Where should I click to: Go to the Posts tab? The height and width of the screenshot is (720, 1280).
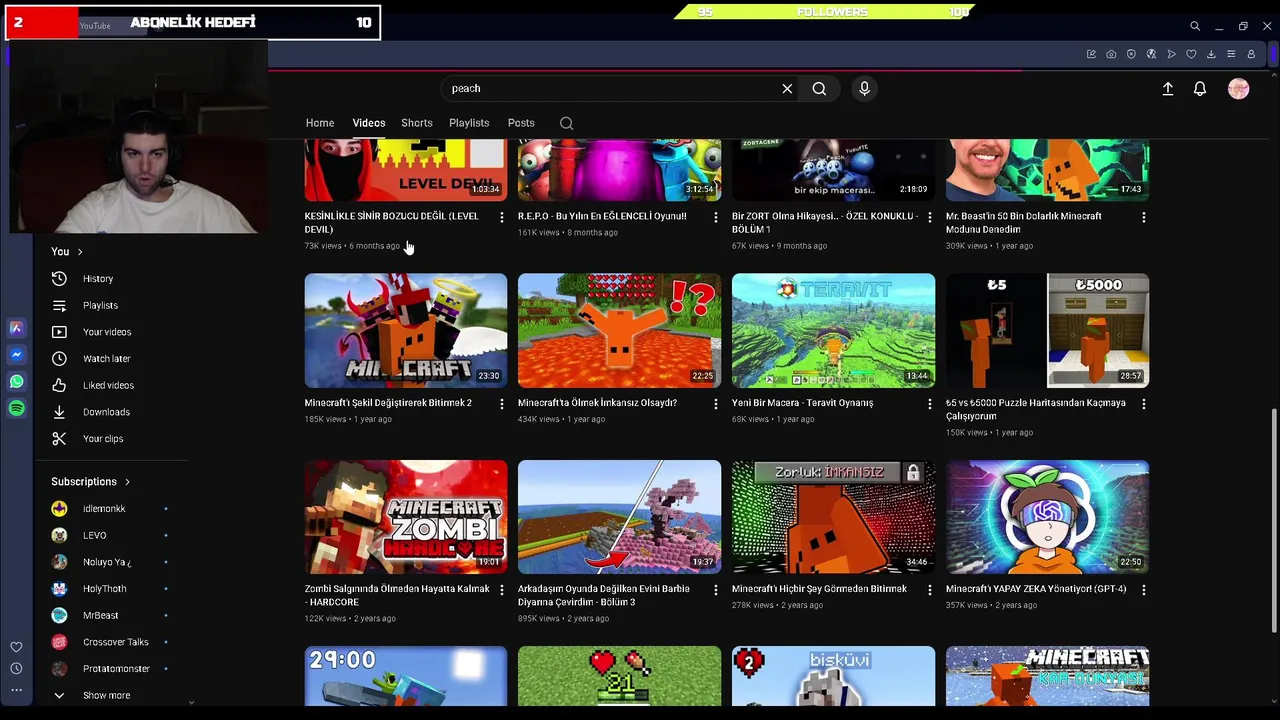[x=521, y=123]
